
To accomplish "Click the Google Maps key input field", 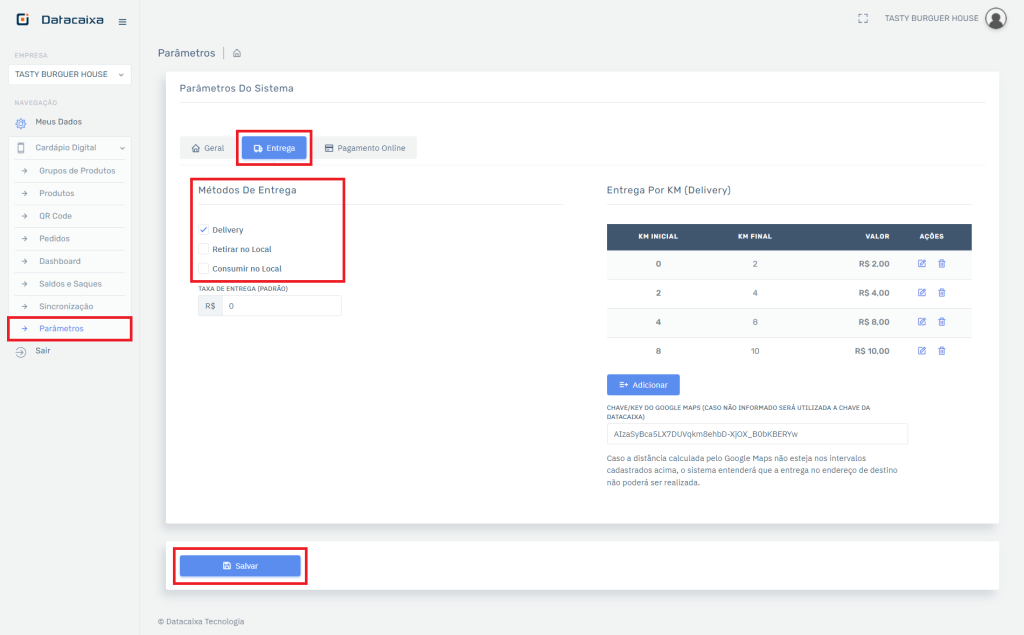I will pyautogui.click(x=756, y=434).
